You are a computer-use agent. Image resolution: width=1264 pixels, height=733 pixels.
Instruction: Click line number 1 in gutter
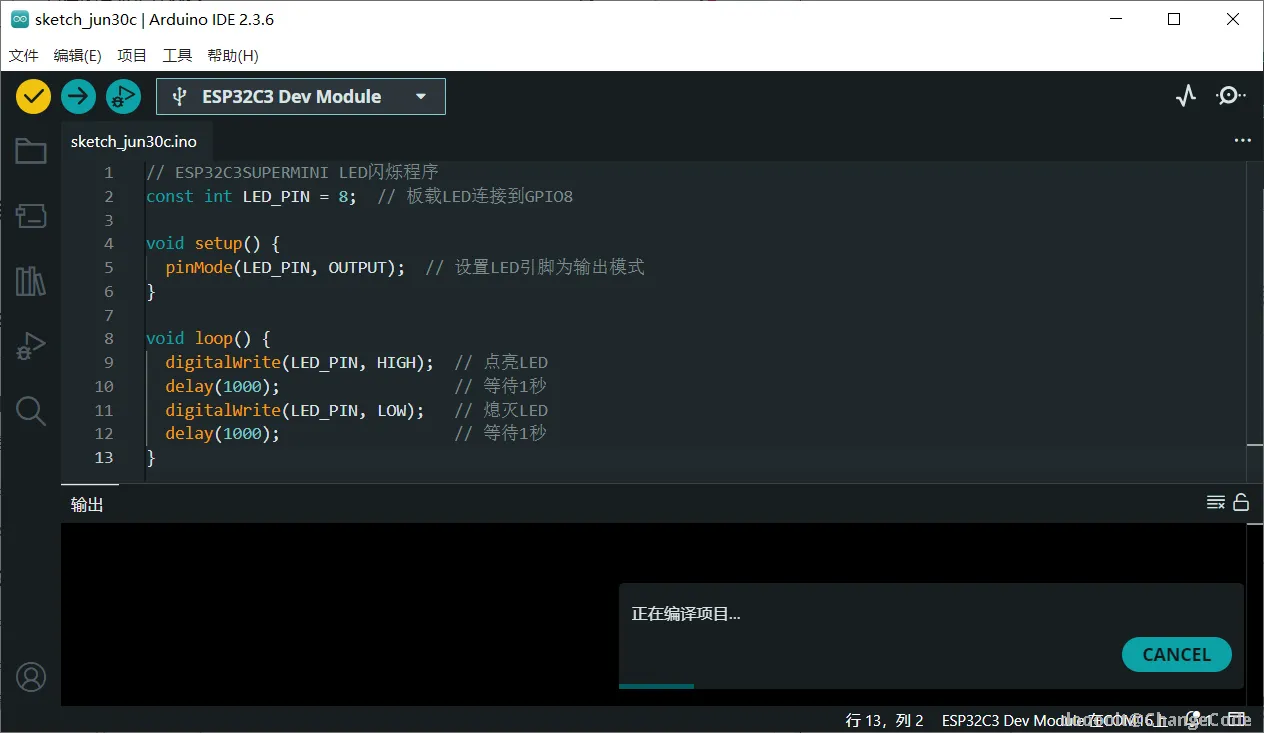coord(109,172)
